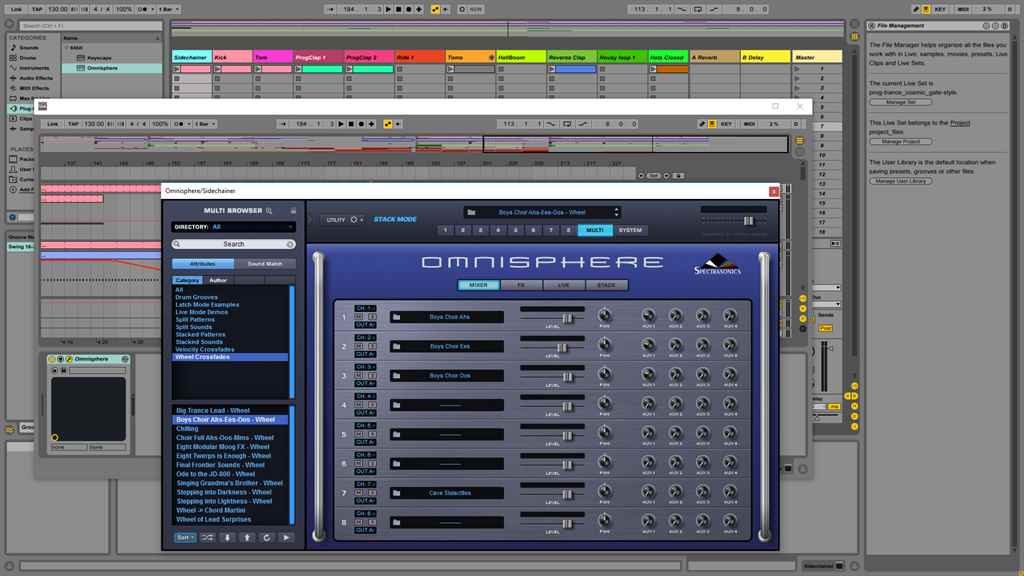
Task: Select the Sounds category icon in Ableton browser
Action: (13, 48)
